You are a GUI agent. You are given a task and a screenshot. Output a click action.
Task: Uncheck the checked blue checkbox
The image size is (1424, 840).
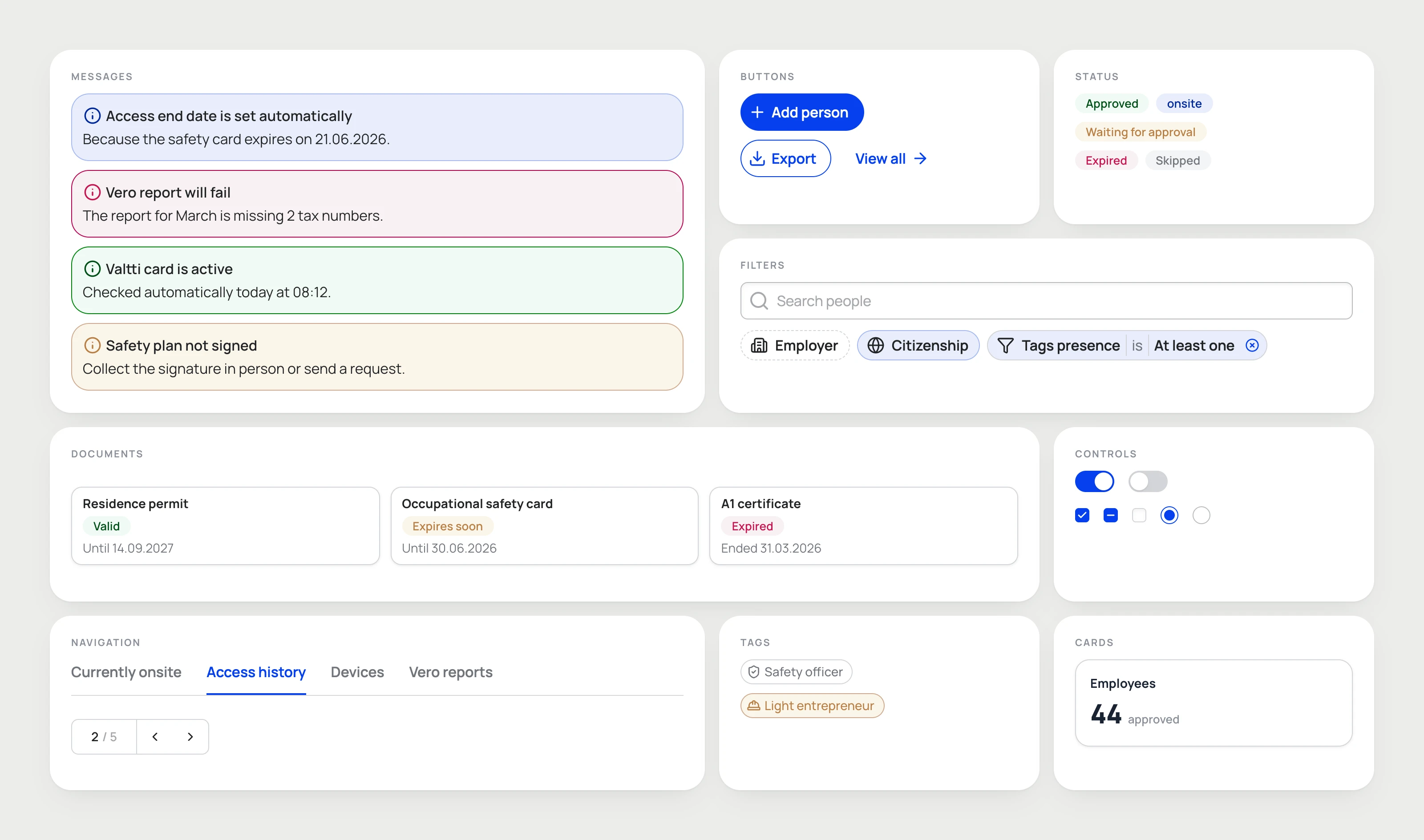[1082, 515]
